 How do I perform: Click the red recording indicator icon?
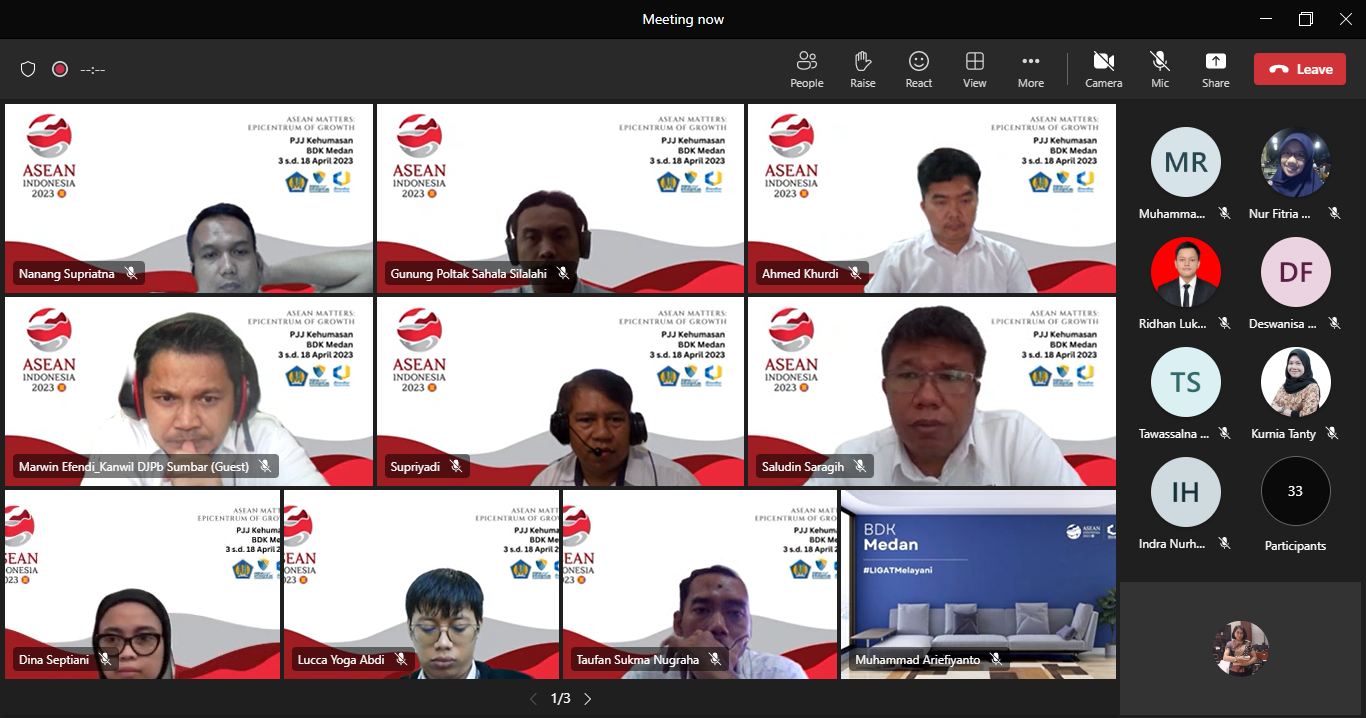click(60, 69)
